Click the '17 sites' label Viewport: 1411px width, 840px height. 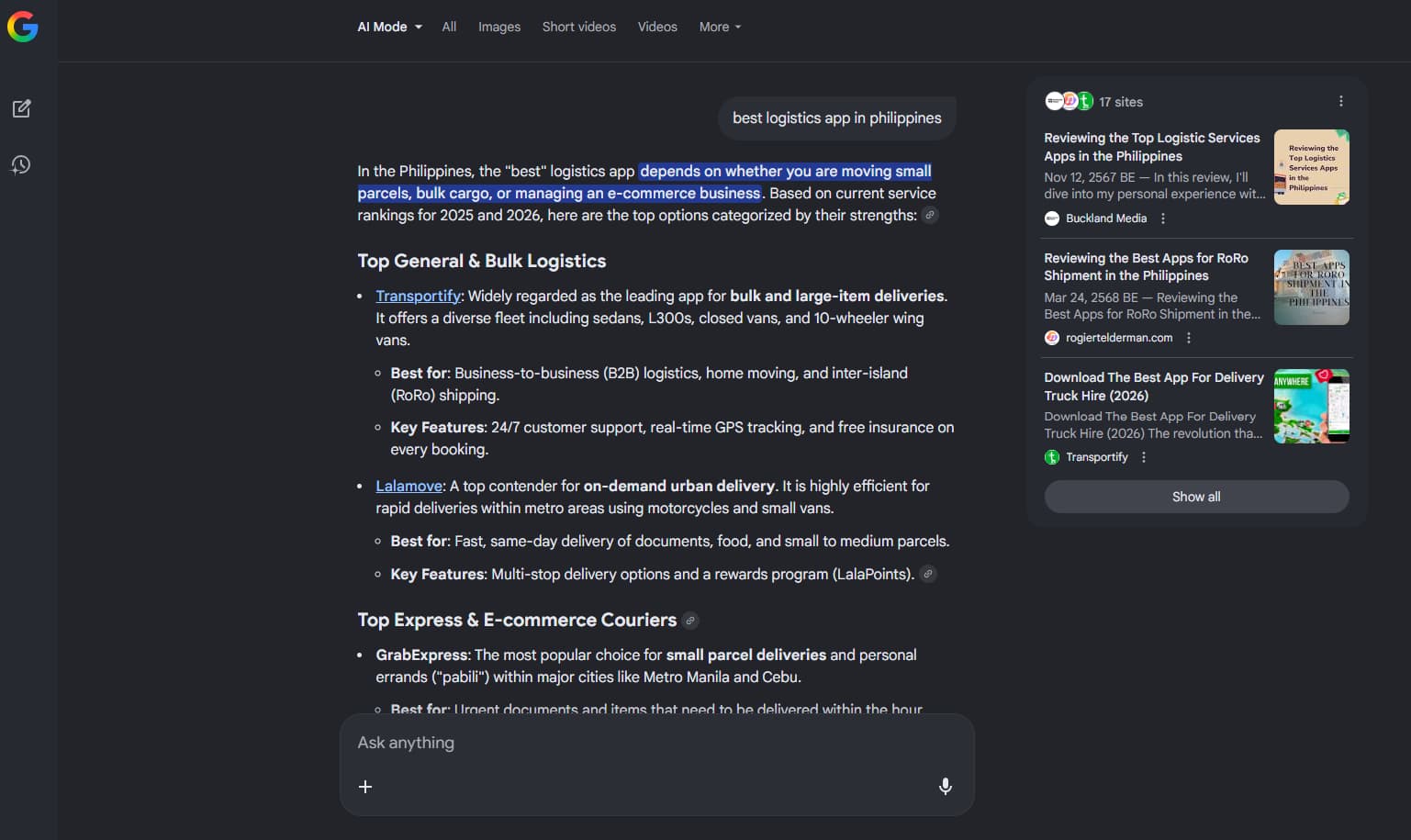1121,102
